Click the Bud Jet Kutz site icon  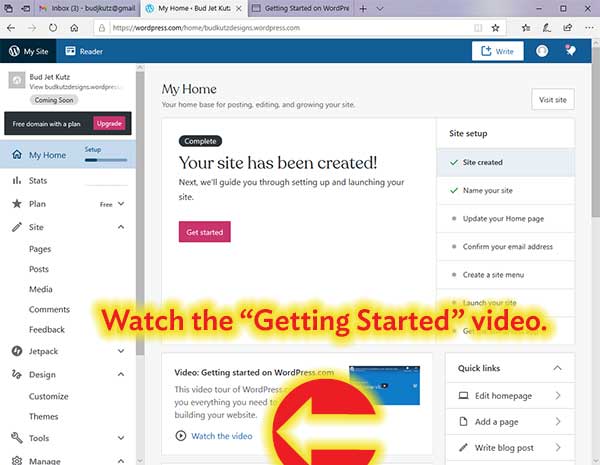17,80
